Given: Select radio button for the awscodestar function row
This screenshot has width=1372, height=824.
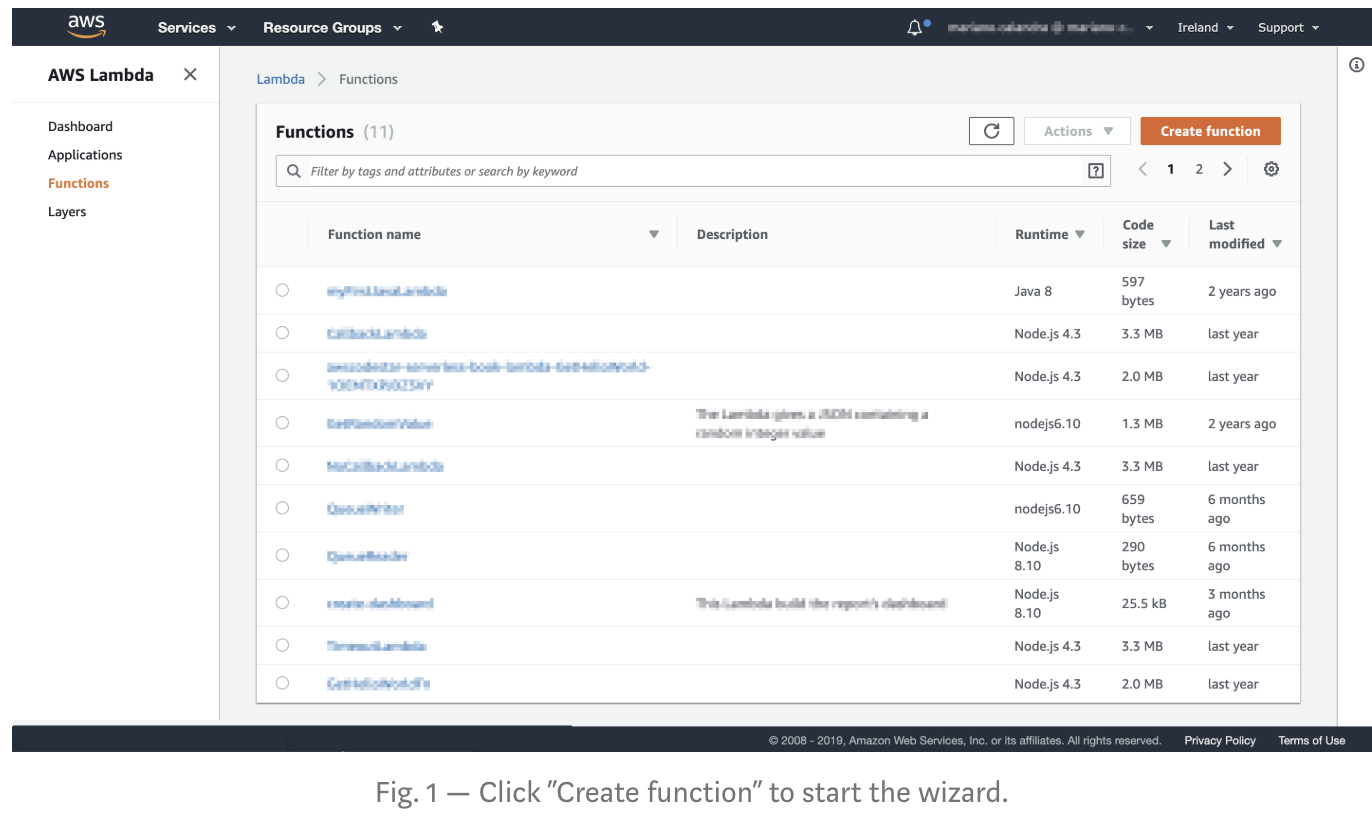Looking at the screenshot, I should 282,375.
